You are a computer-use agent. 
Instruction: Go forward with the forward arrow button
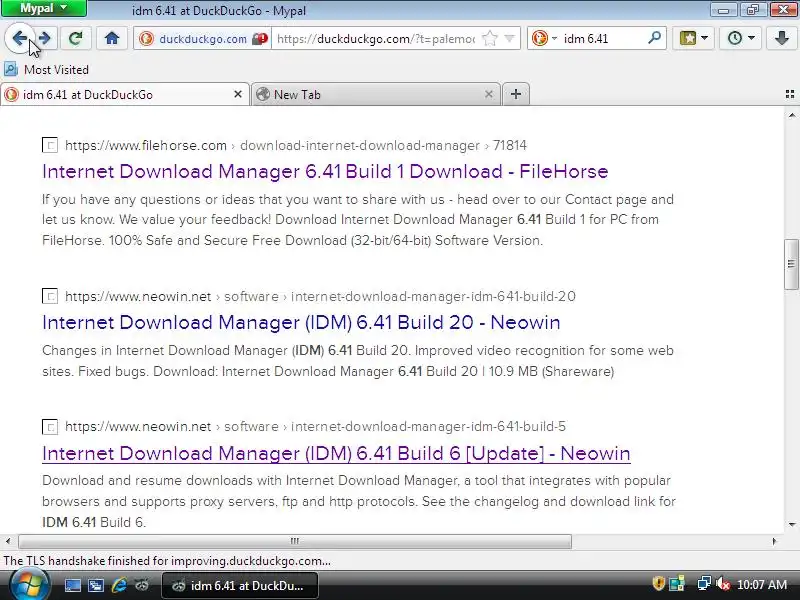click(45, 38)
